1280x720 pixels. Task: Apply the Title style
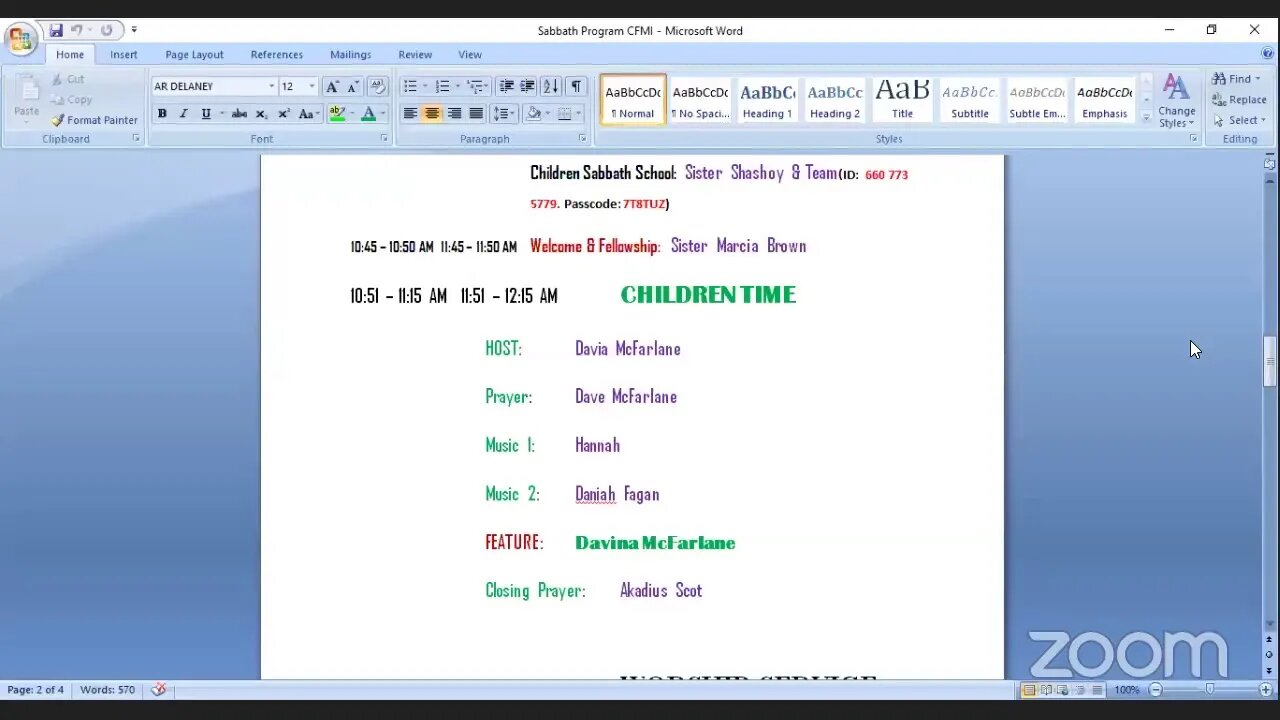(902, 100)
